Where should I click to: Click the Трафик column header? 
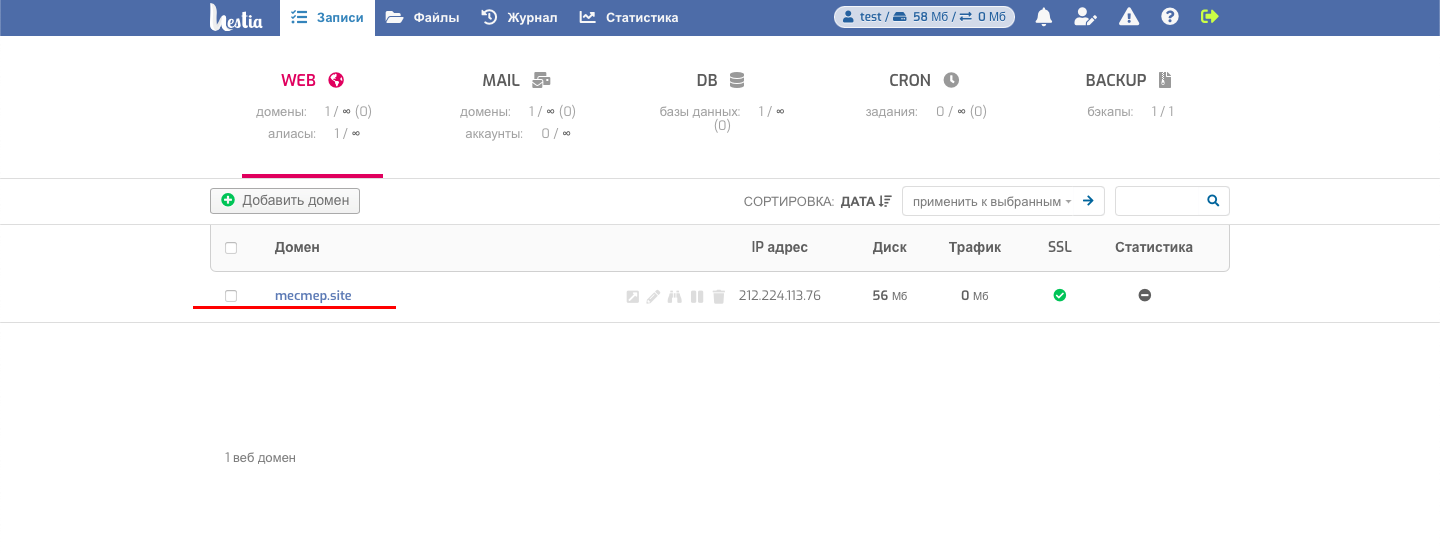(975, 247)
